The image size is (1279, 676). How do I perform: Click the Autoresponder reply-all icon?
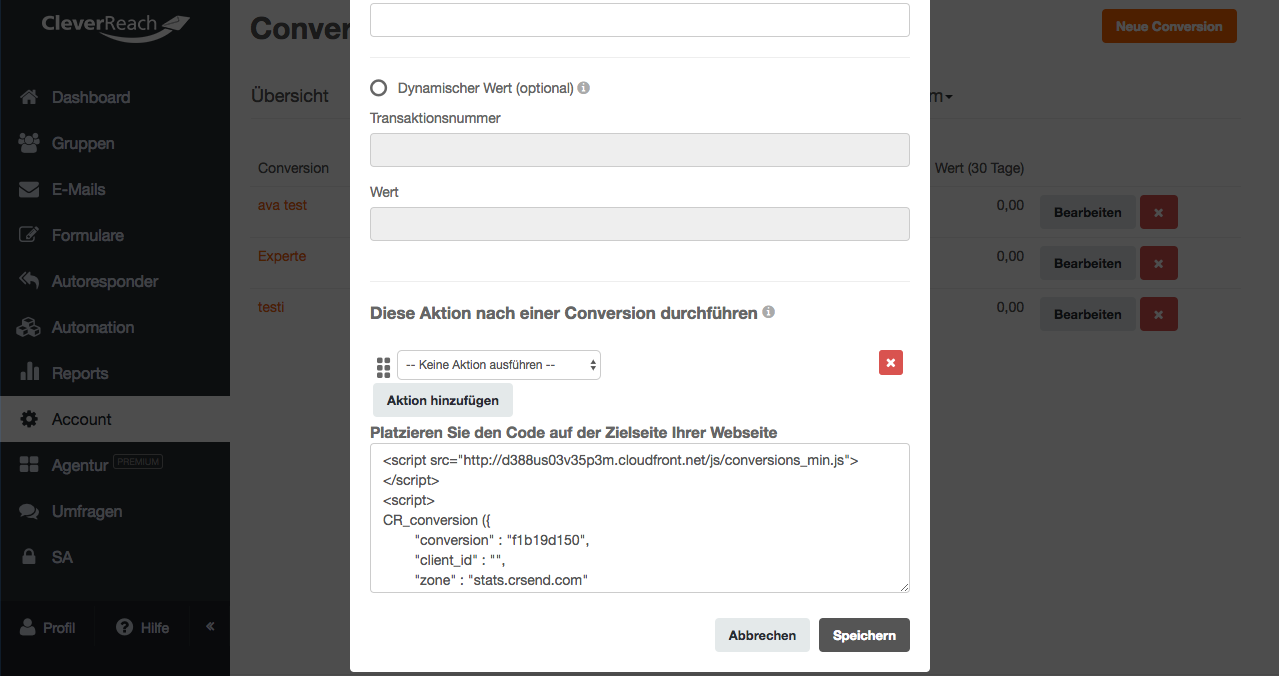(29, 281)
